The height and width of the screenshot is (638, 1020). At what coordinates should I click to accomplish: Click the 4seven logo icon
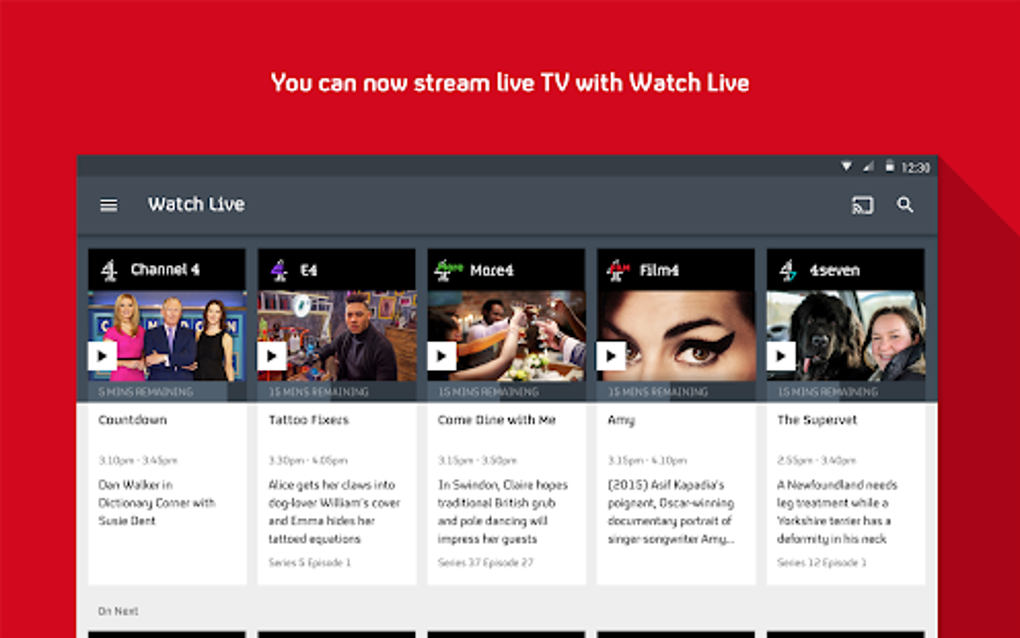pos(788,270)
